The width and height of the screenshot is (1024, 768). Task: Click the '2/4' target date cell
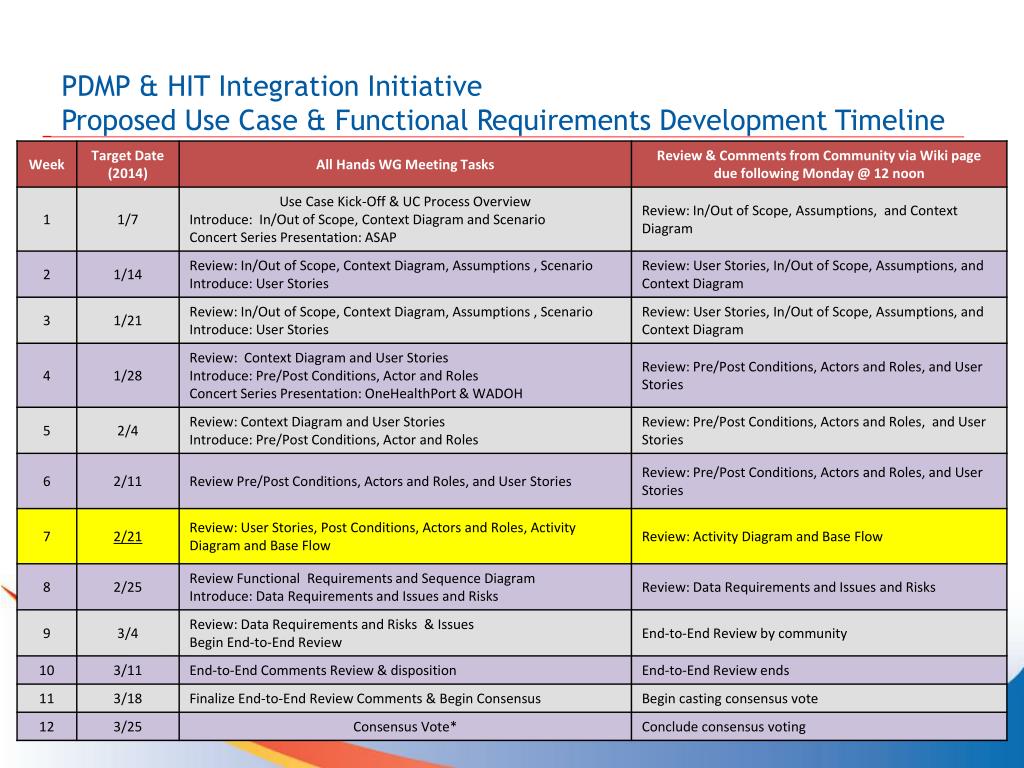click(127, 430)
